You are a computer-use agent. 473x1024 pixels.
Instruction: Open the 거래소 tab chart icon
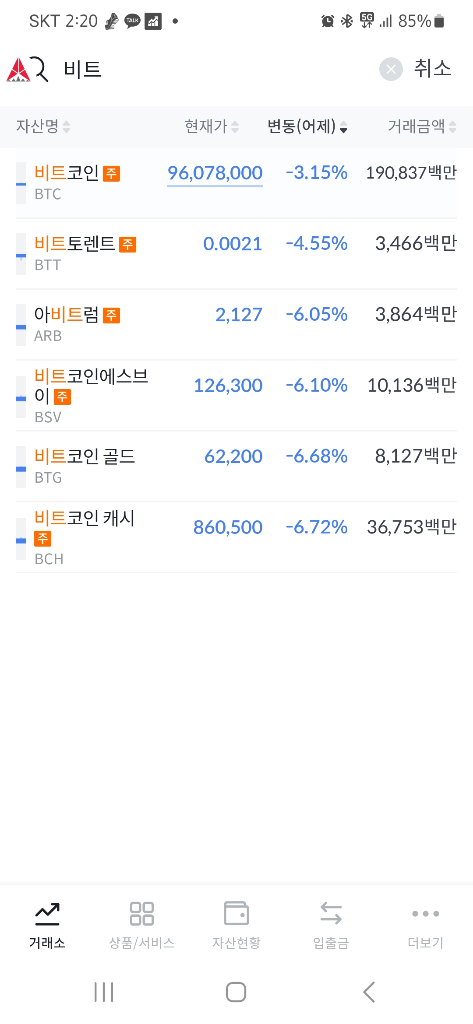pos(47,913)
